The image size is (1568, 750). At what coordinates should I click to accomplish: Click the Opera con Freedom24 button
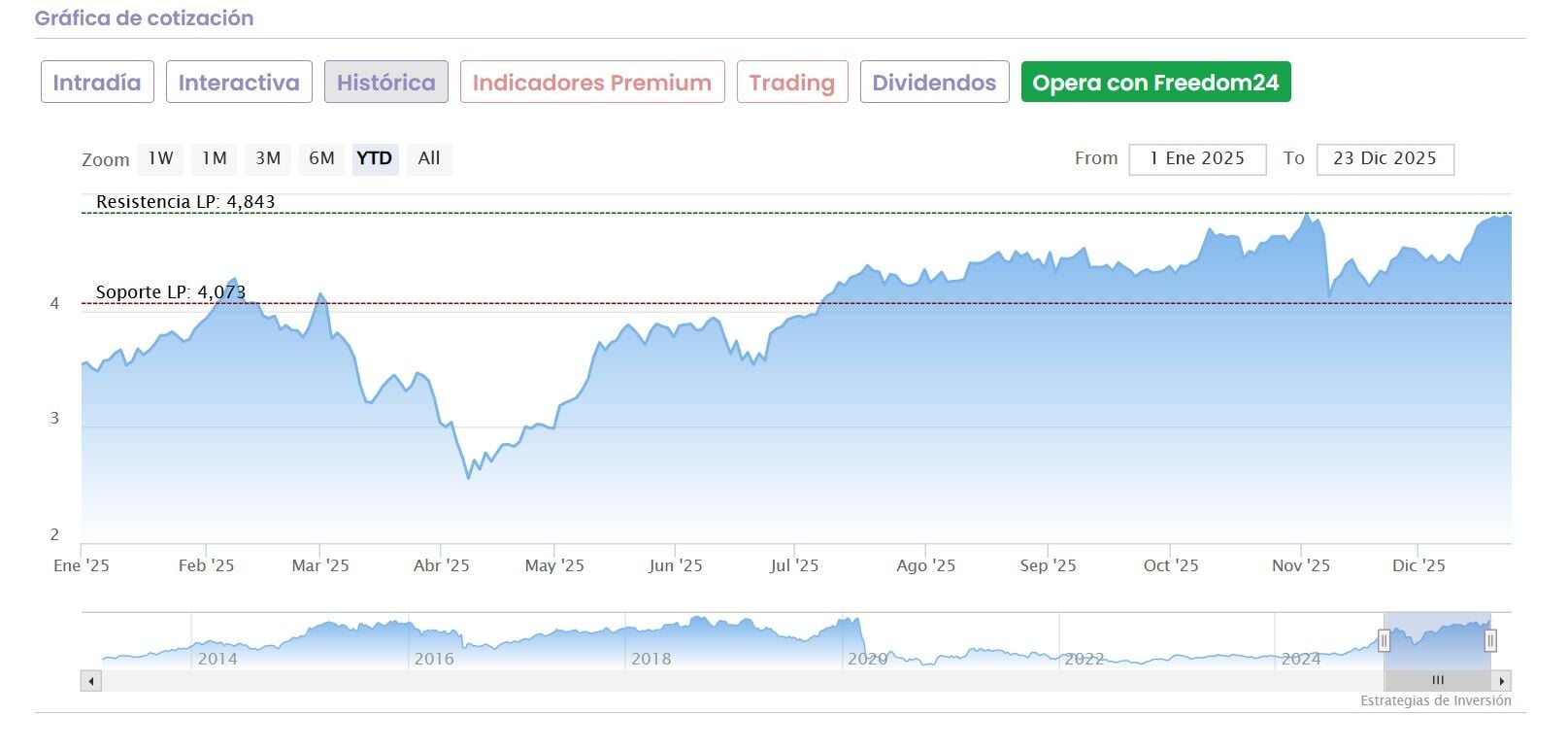(1155, 83)
